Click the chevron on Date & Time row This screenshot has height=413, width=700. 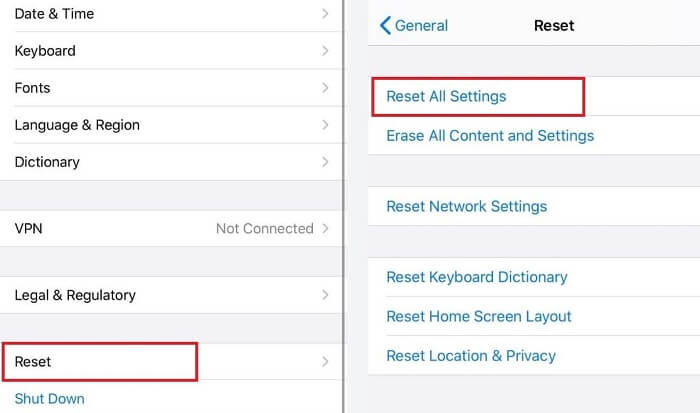325,14
